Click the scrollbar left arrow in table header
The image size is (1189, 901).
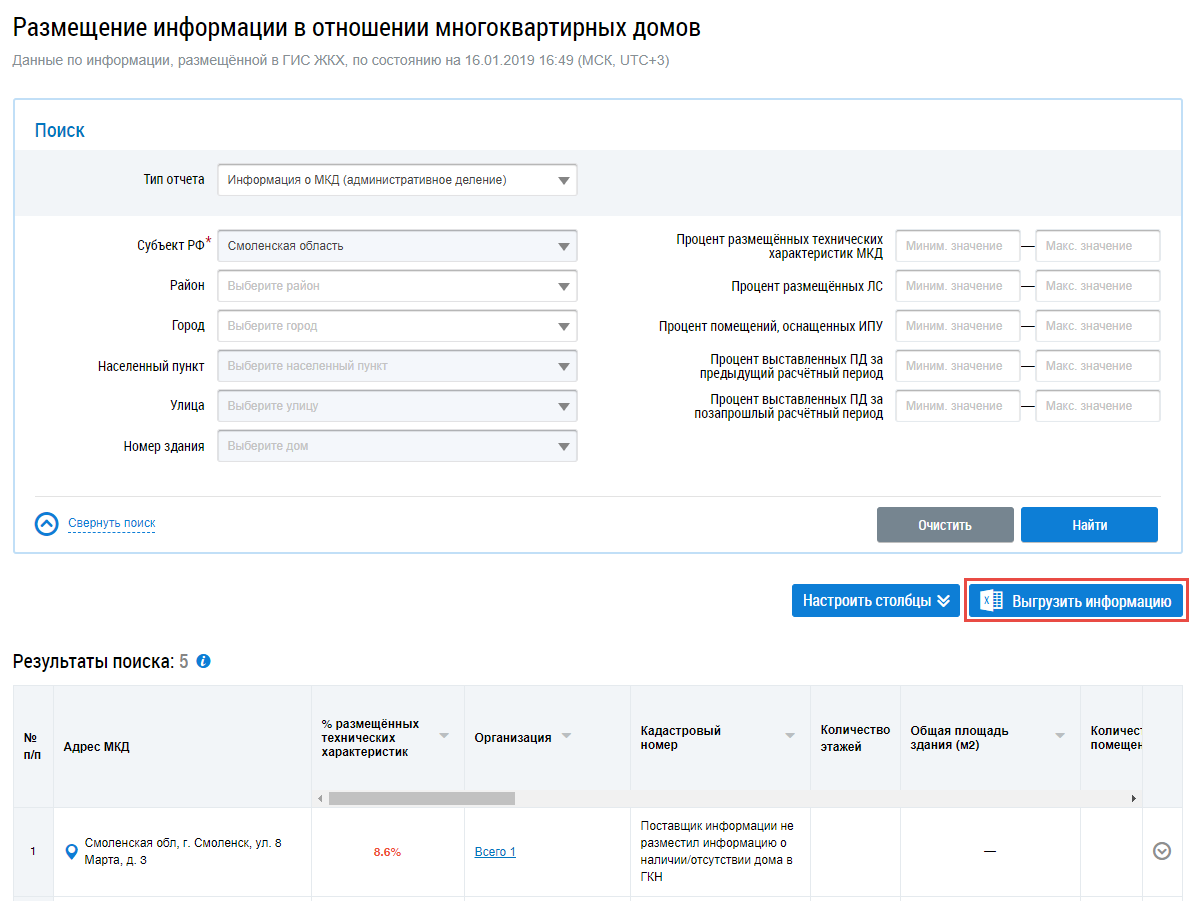pos(320,799)
